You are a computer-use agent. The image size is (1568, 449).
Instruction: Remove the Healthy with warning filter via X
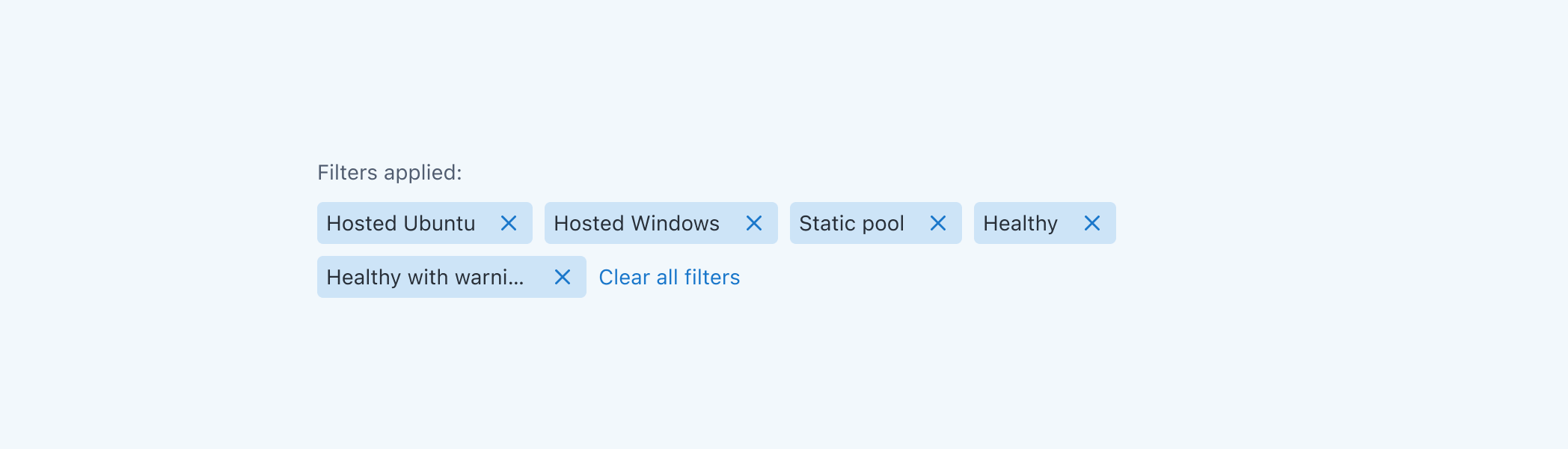click(563, 277)
